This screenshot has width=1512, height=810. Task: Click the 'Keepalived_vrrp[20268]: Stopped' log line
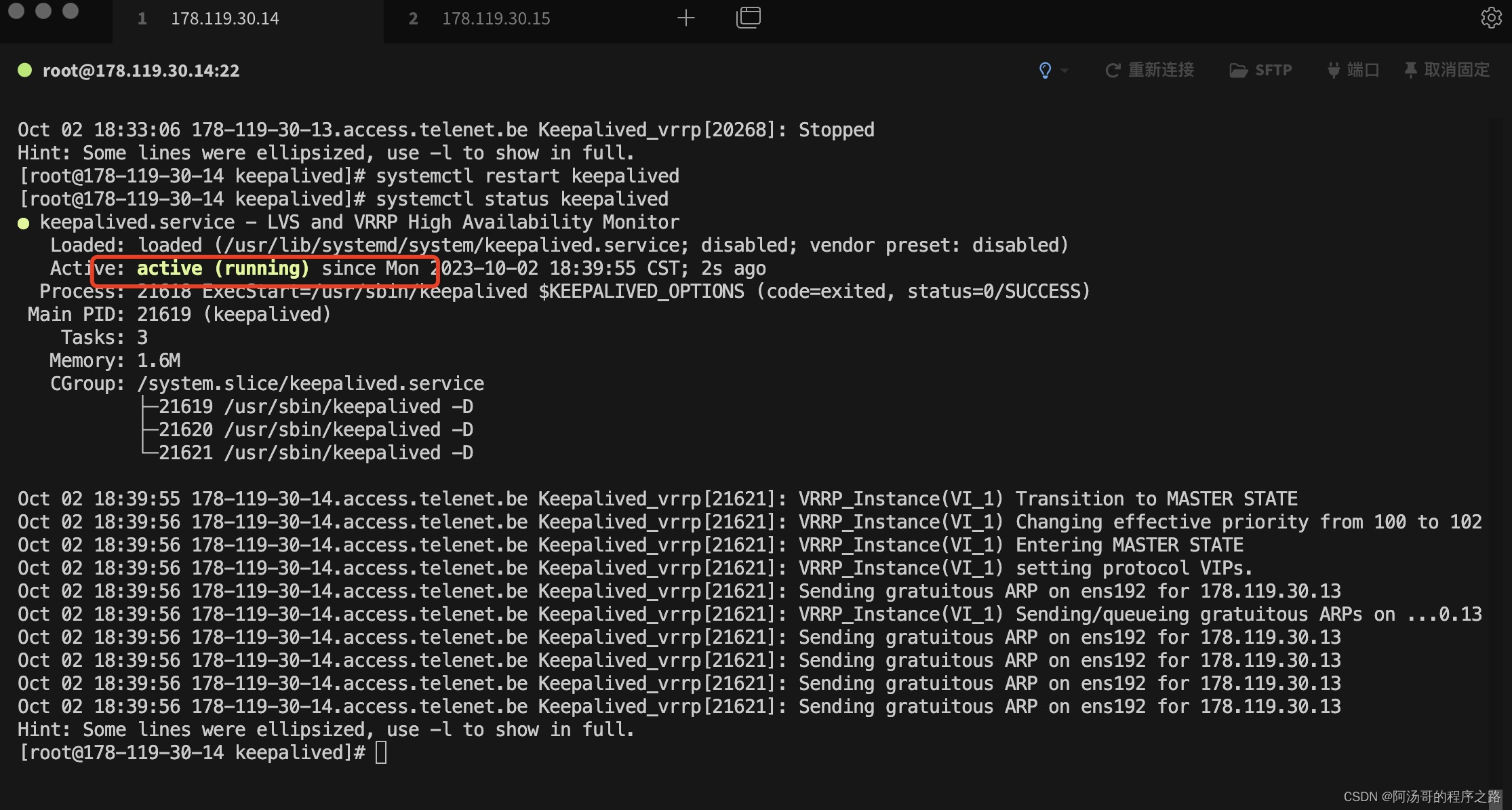click(x=446, y=130)
